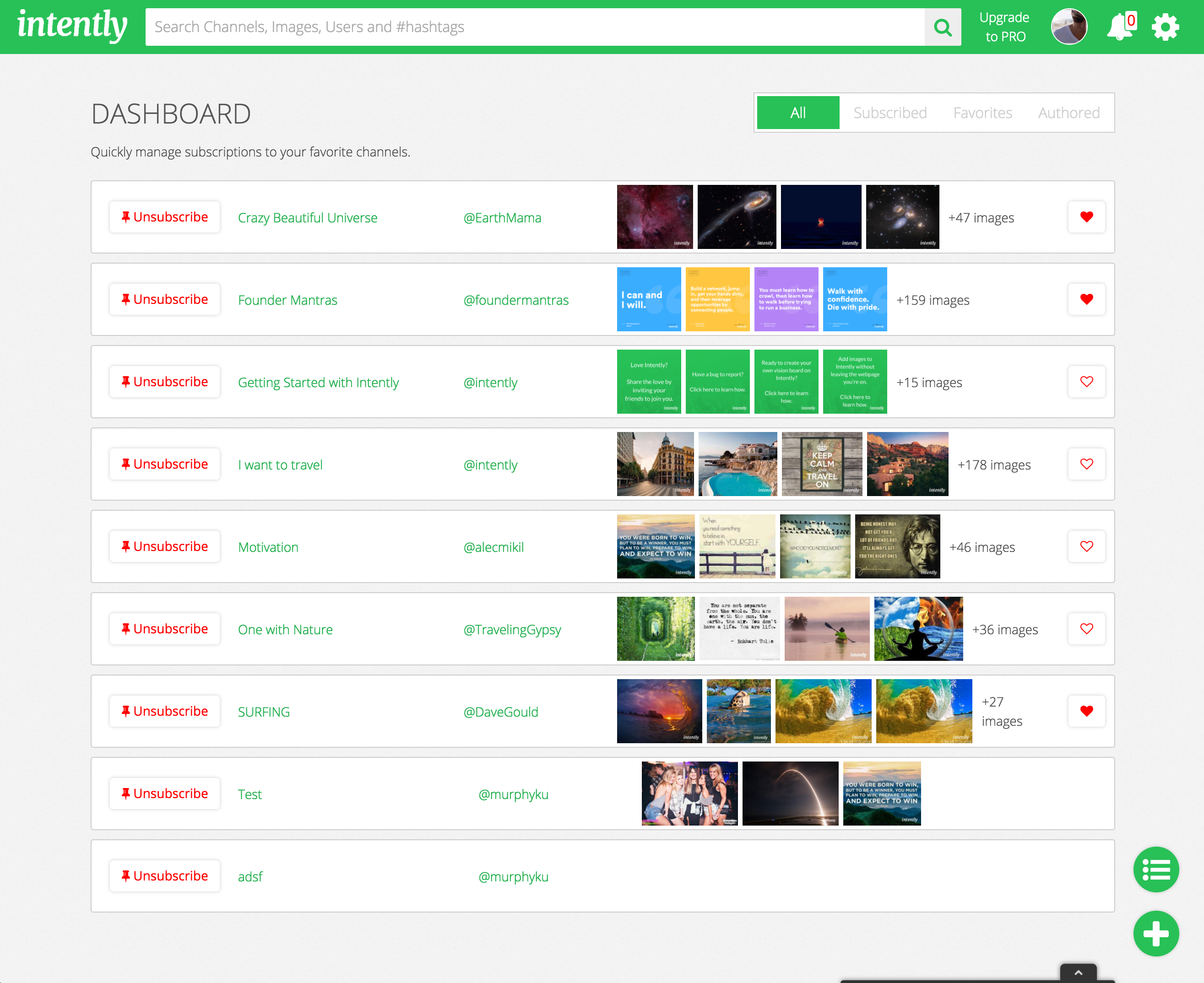Click the green plus add button
Viewport: 1204px width, 983px height.
pyautogui.click(x=1155, y=933)
